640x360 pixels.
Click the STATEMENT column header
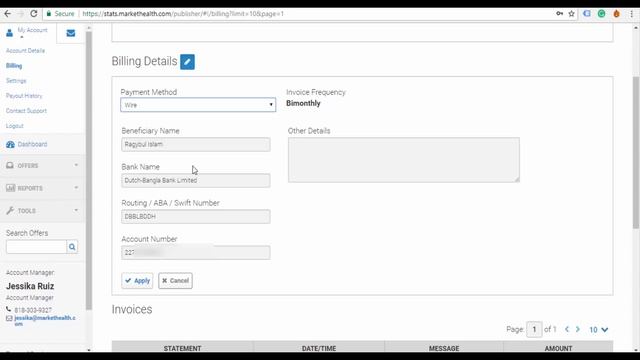point(182,348)
